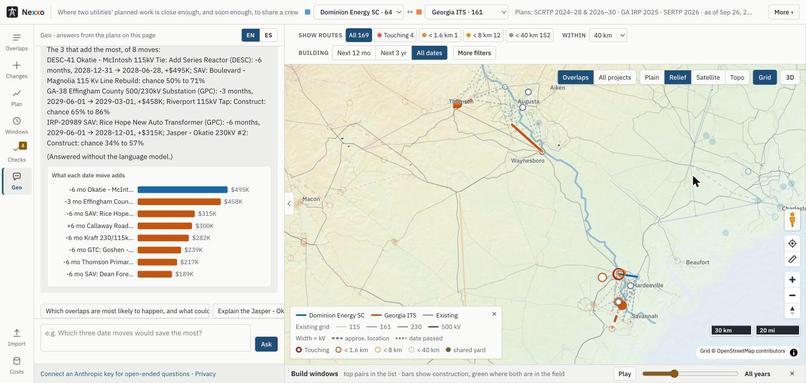The image size is (806, 383).
Task: Open the Privacy link
Action: coord(205,374)
